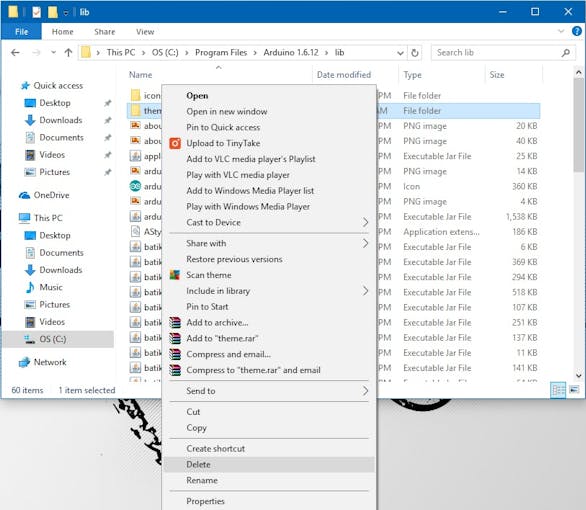This screenshot has height=510, width=586.
Task: Select the 1,538 KB size cell
Action: [x=521, y=217]
